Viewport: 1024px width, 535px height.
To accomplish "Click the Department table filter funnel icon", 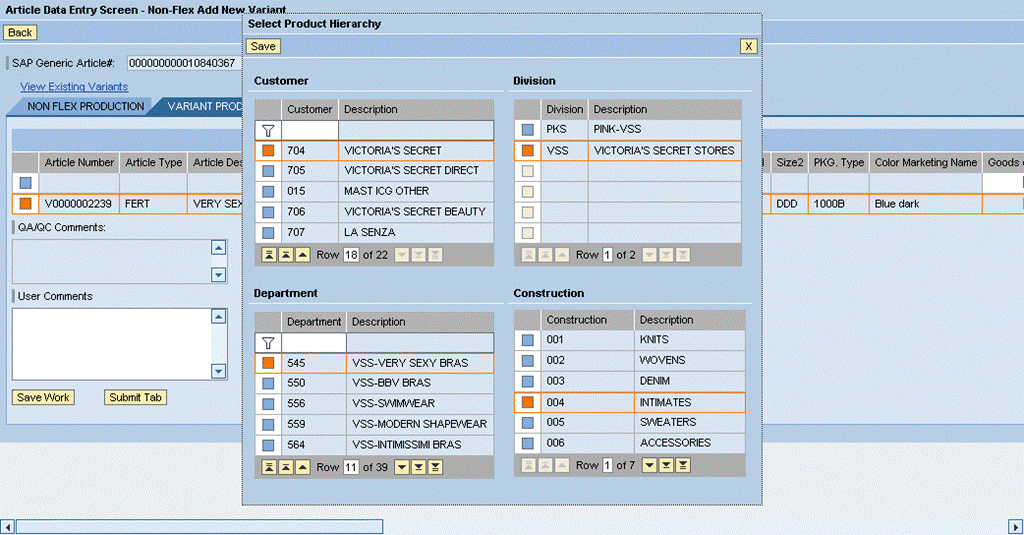I will pos(268,343).
